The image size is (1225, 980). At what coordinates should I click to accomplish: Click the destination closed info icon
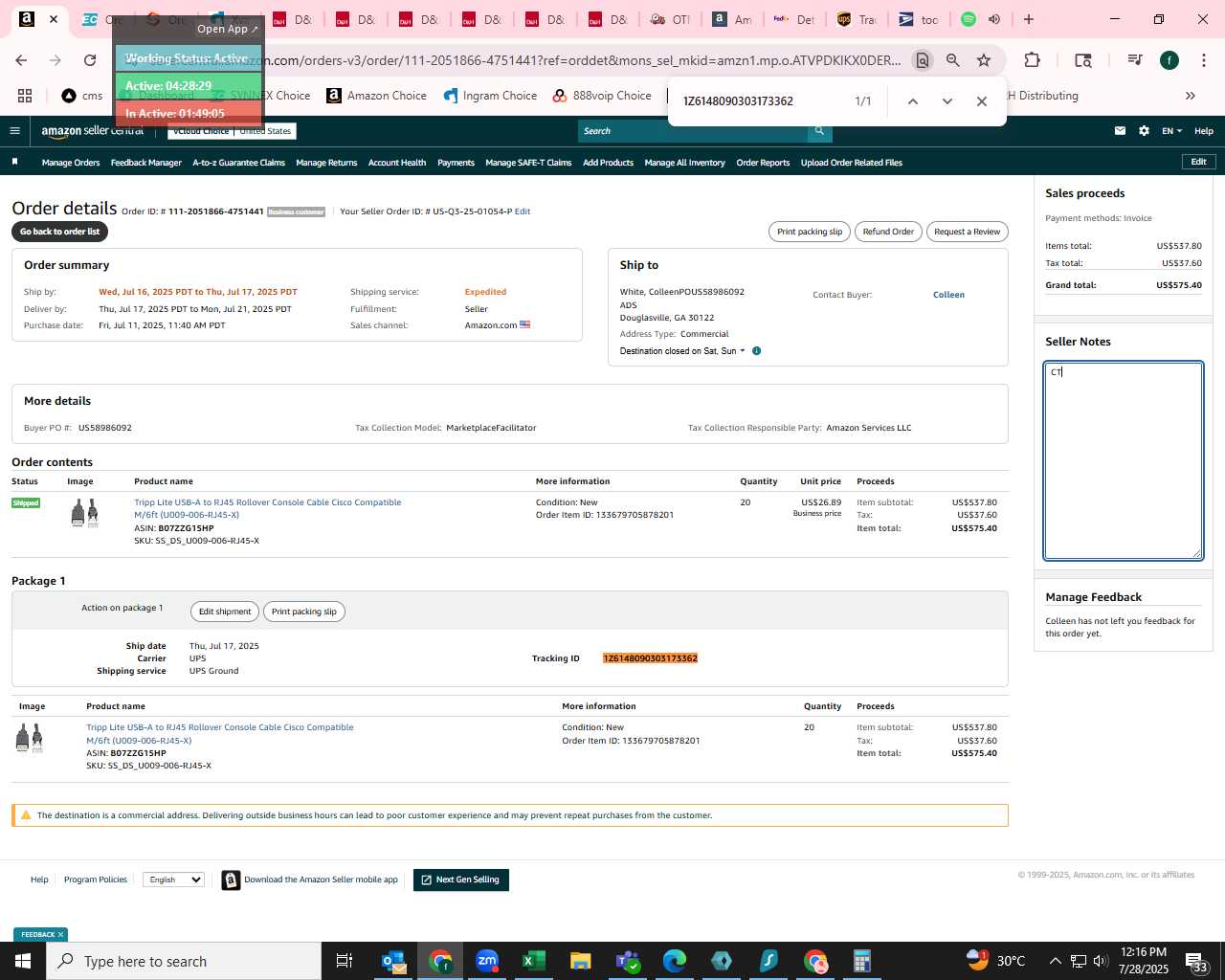tap(756, 351)
